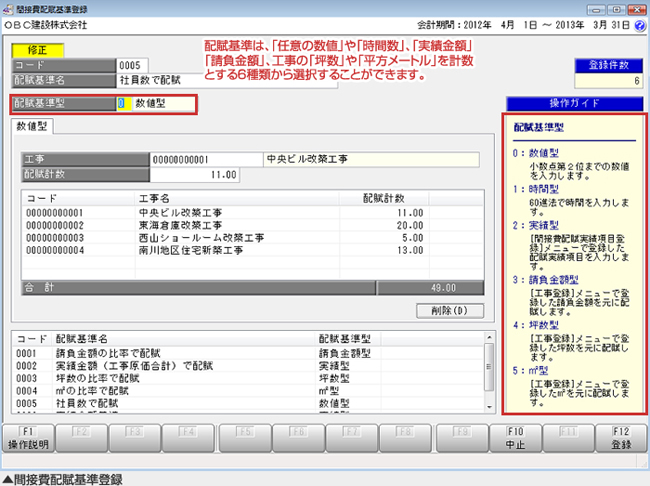Open the blue help question-mark icon
This screenshot has height=486, width=650.
click(640, 26)
